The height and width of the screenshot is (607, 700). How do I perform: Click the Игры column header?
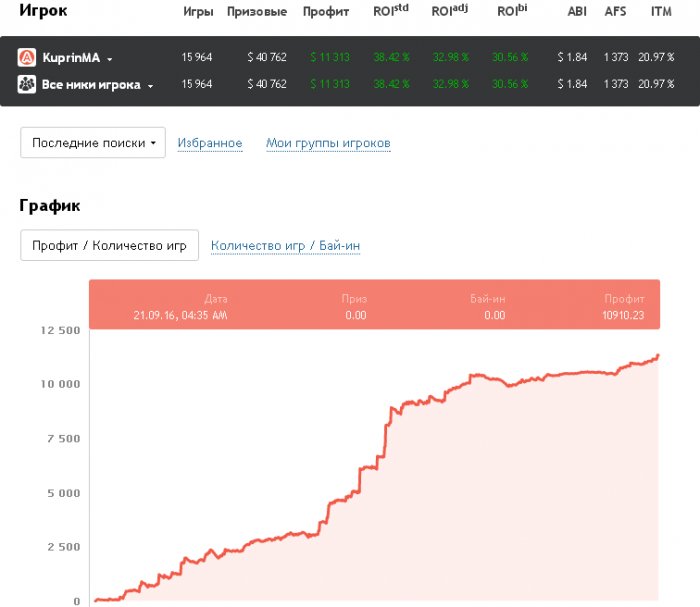198,12
